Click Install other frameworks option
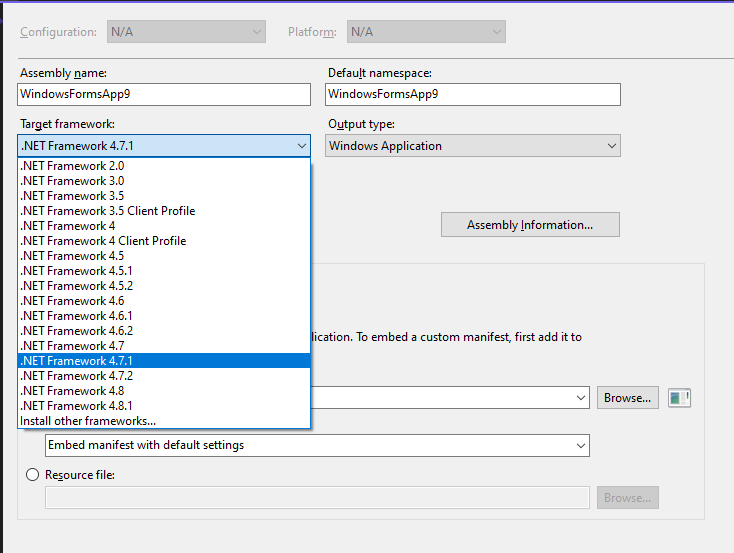Viewport: 734px width, 553px height. (164, 420)
